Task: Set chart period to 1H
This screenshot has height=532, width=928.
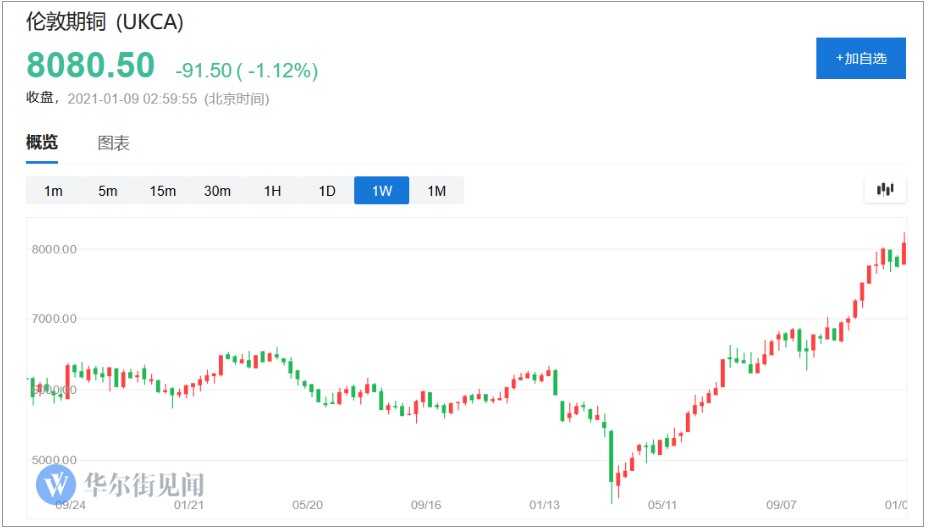Action: click(x=272, y=191)
